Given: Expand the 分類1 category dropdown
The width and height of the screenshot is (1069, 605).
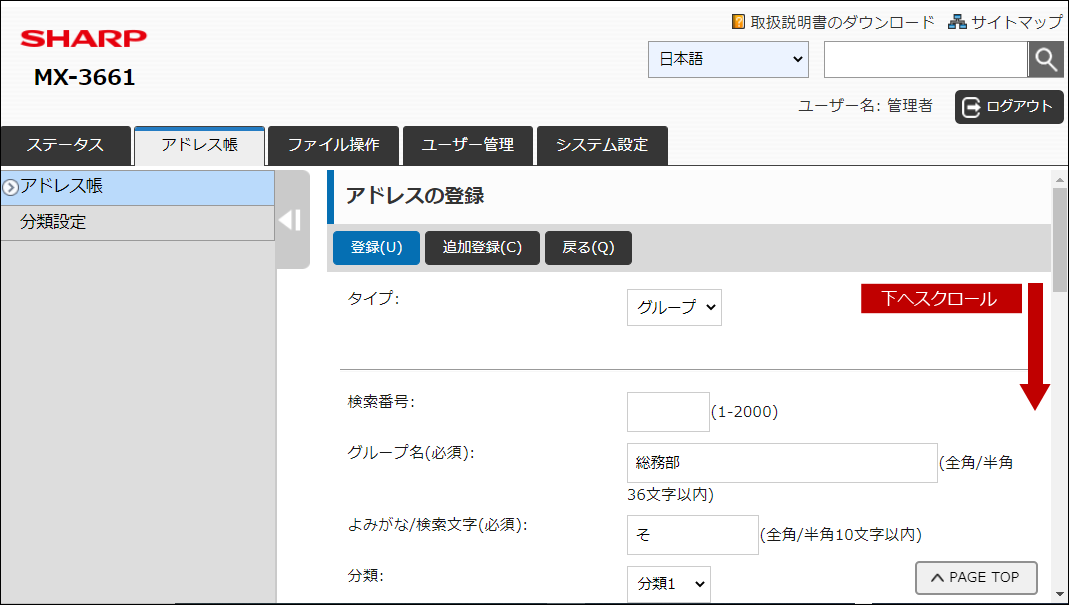Looking at the screenshot, I should [669, 584].
